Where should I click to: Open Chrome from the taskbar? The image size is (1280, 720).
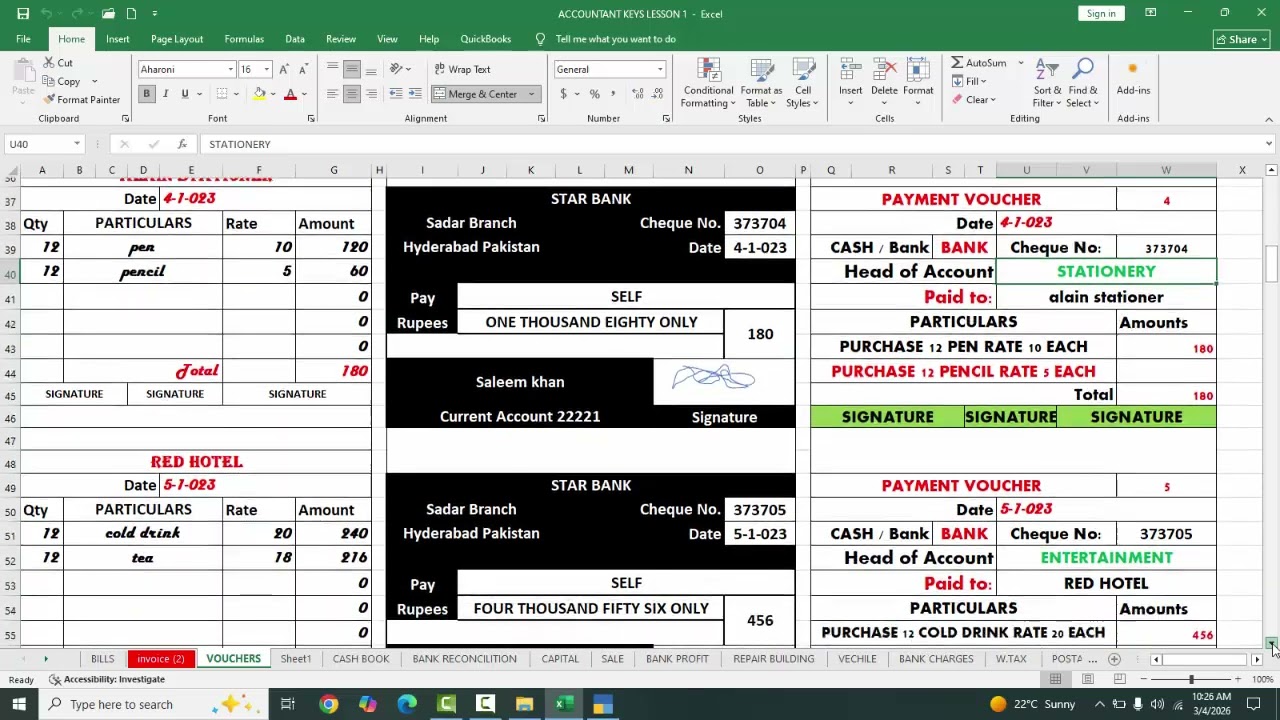[328, 704]
